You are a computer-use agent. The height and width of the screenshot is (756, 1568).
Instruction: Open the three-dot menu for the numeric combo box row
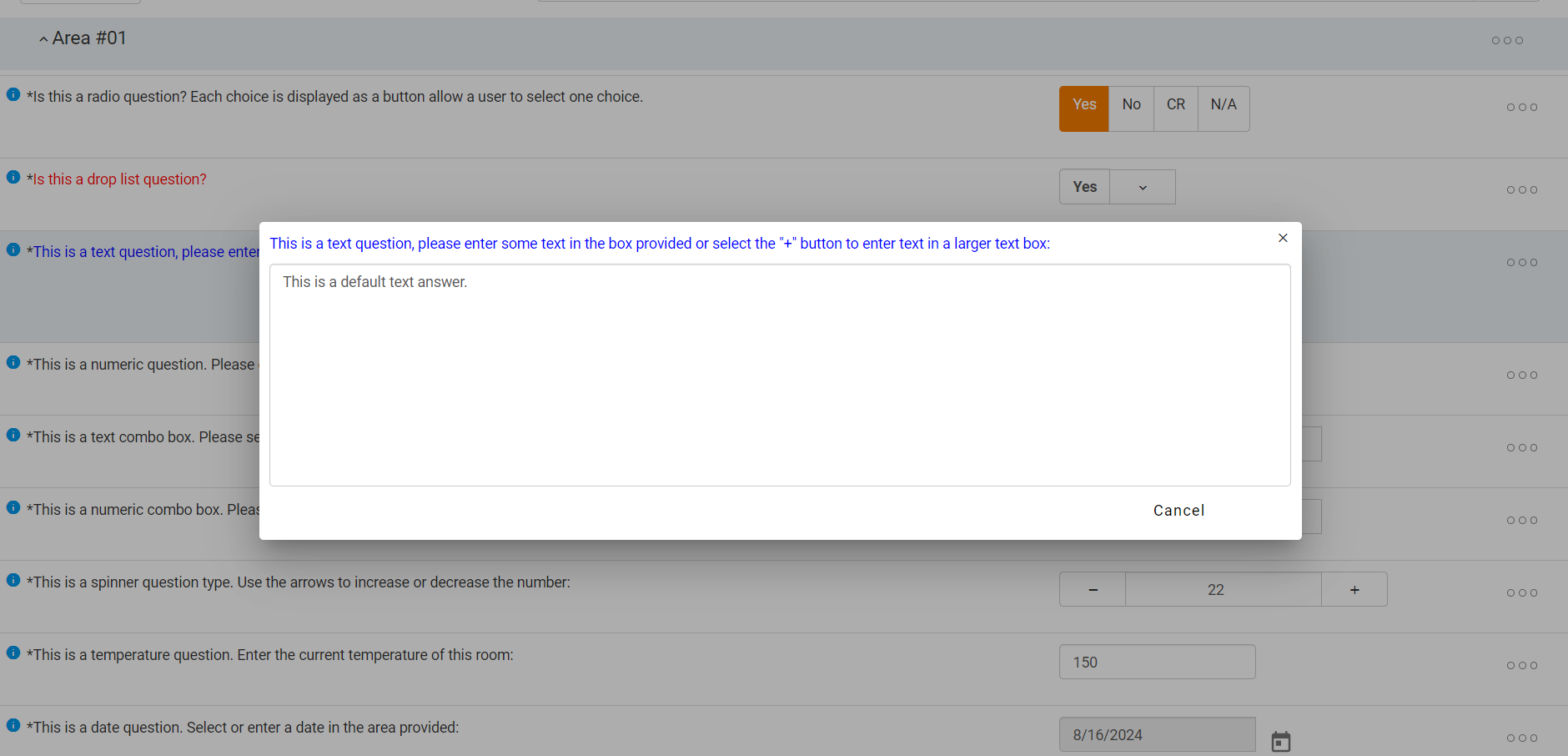pos(1522,520)
